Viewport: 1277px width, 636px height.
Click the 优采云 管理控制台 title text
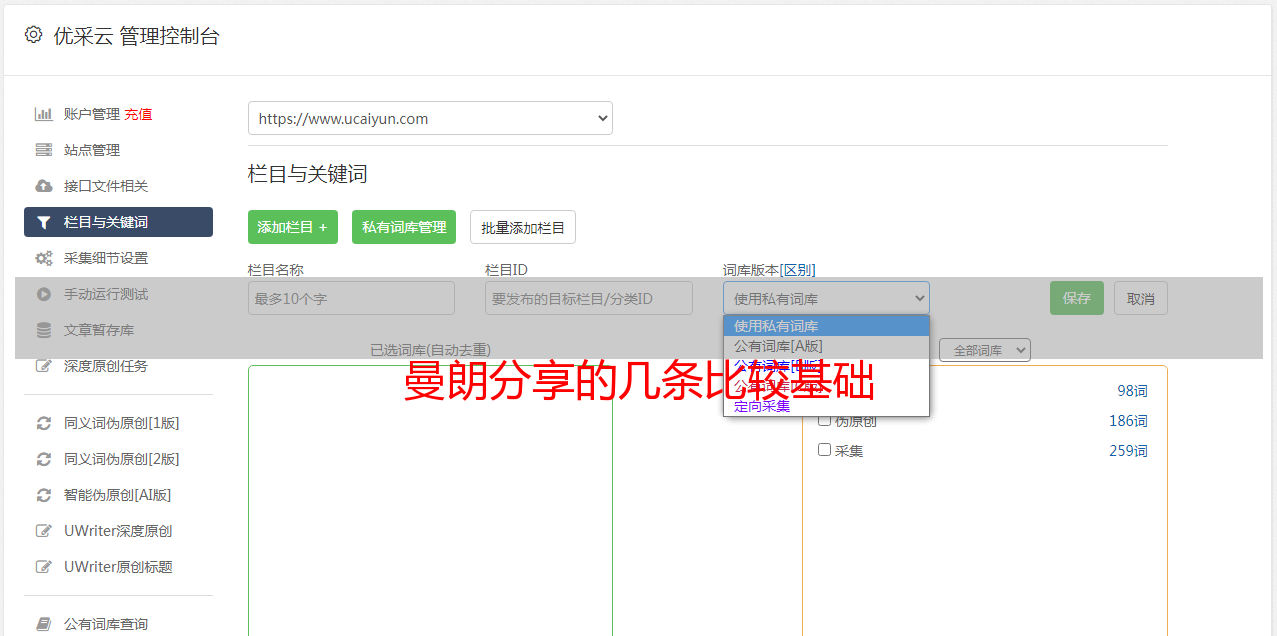[137, 36]
